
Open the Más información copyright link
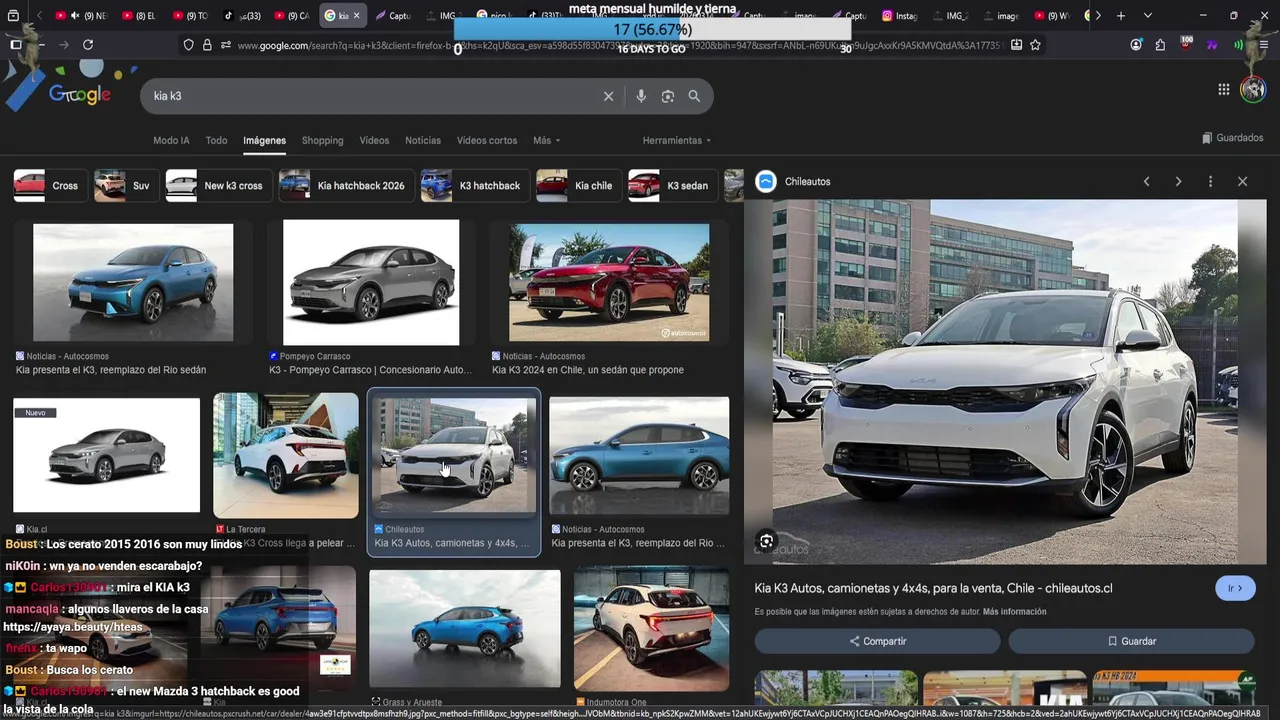(x=1014, y=612)
